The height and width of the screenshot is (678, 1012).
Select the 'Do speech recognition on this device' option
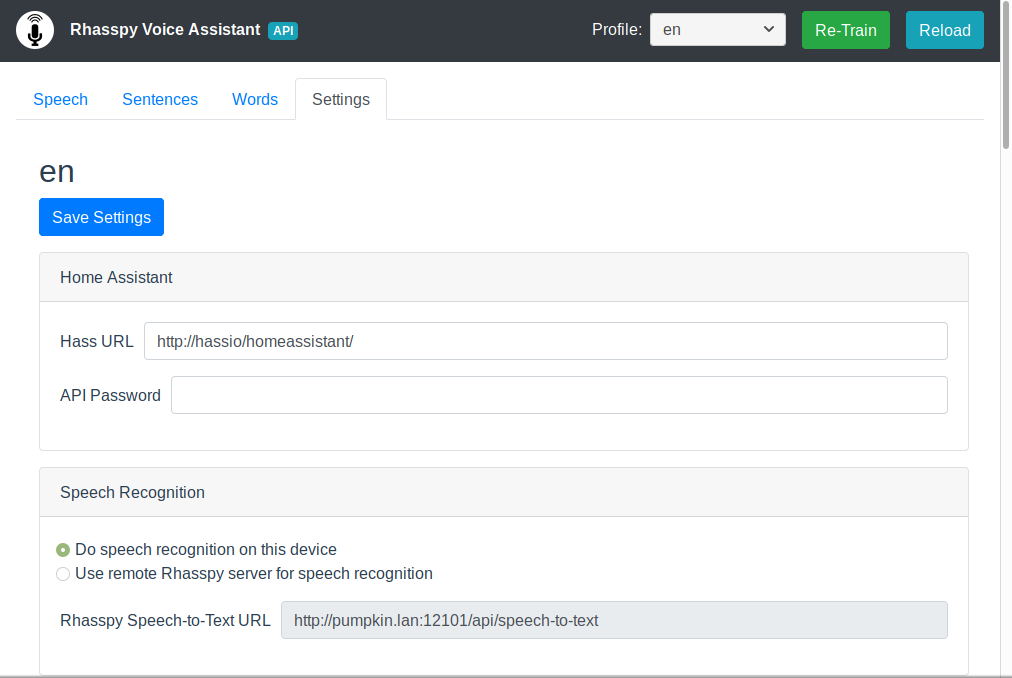point(63,549)
